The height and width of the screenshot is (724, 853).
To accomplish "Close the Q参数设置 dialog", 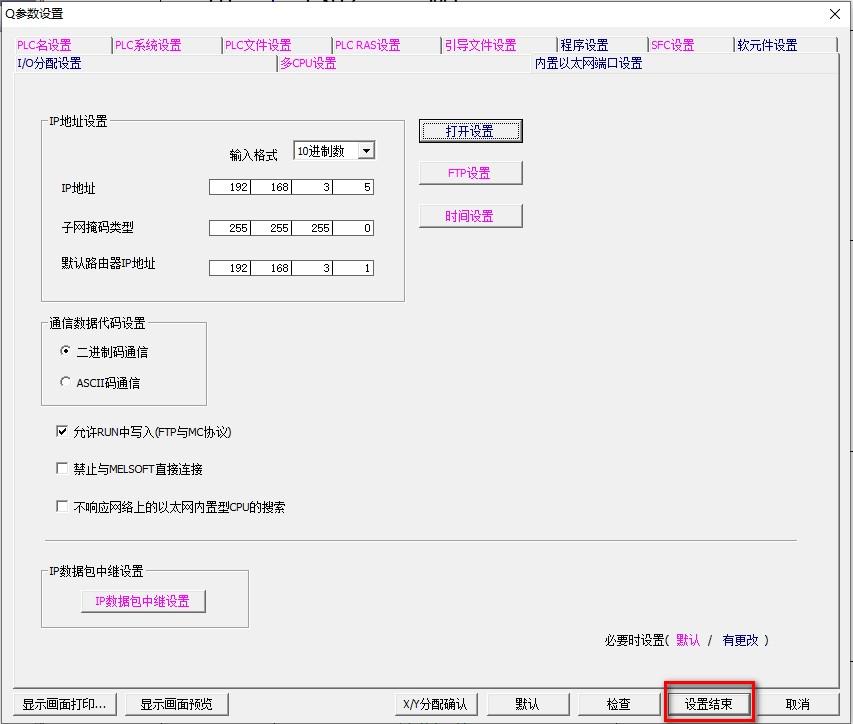I will pos(835,14).
